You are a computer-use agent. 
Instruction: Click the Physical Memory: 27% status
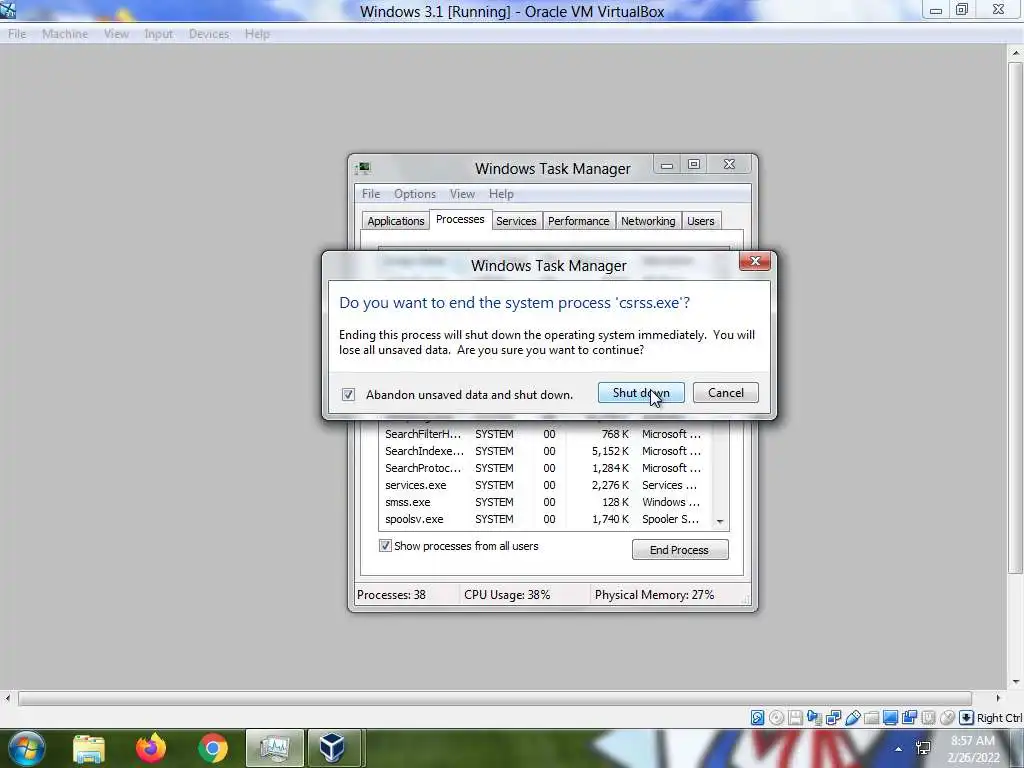pyautogui.click(x=654, y=595)
